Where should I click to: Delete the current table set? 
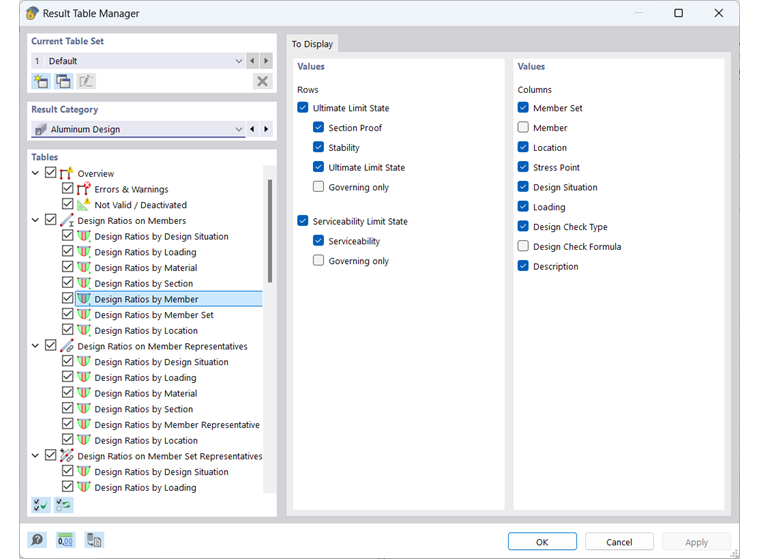[262, 81]
